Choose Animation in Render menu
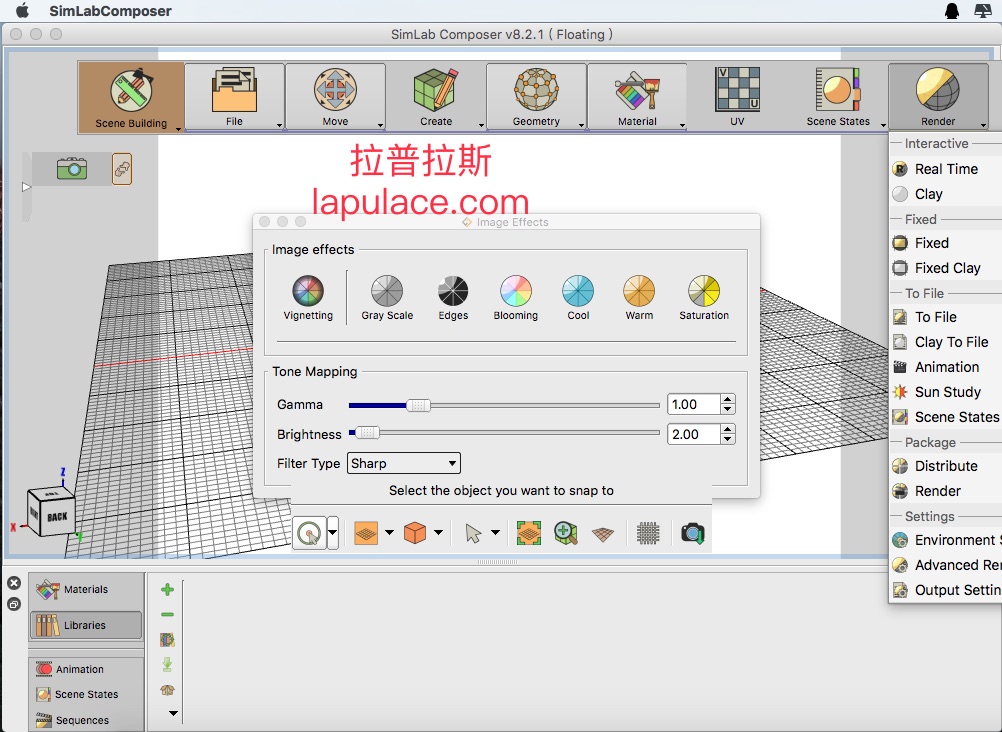 click(946, 367)
